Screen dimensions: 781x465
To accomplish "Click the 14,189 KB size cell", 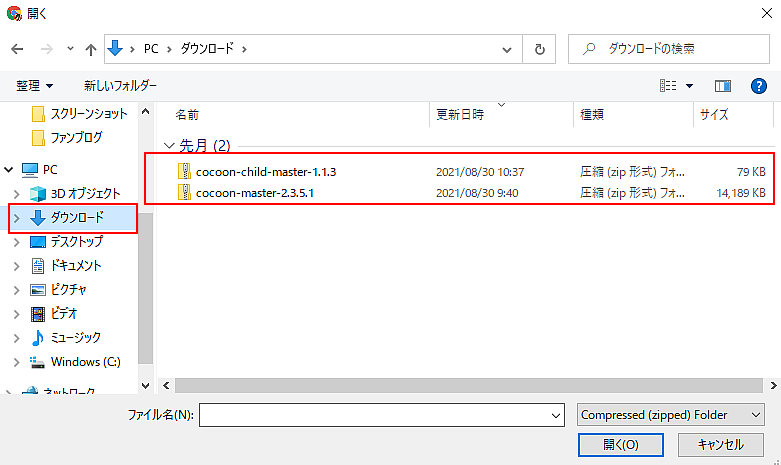I will (x=741, y=193).
